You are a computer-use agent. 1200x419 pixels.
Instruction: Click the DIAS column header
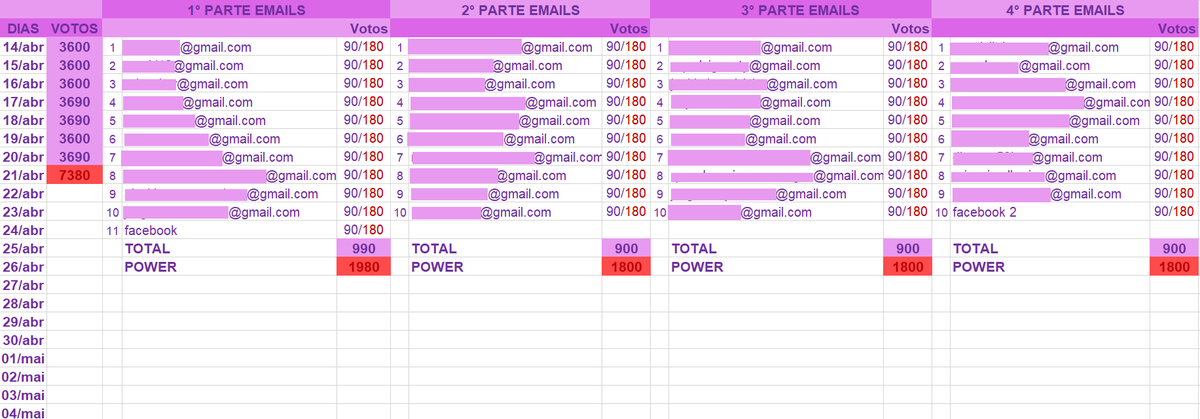click(x=23, y=29)
